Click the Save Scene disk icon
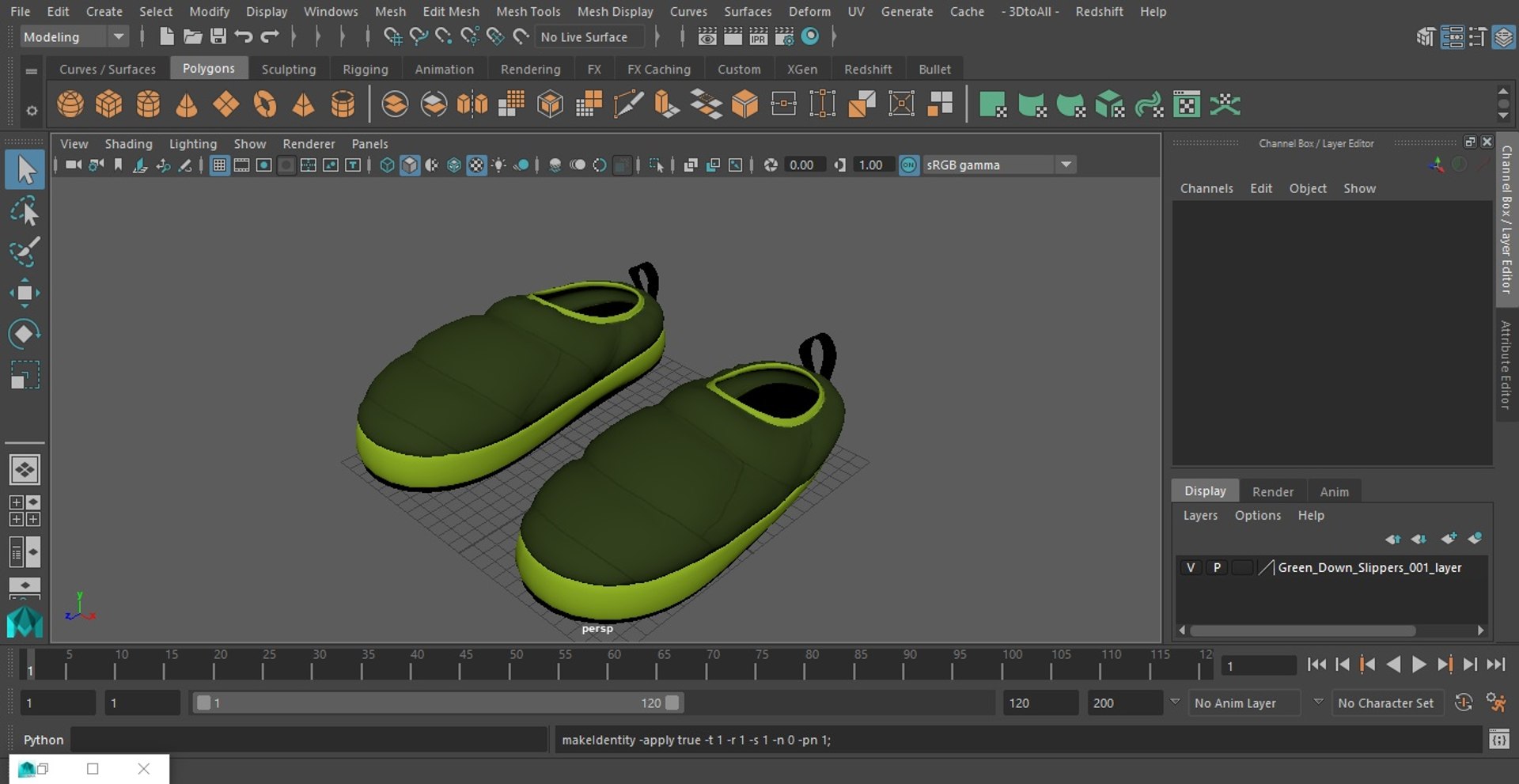This screenshot has width=1519, height=784. [218, 36]
